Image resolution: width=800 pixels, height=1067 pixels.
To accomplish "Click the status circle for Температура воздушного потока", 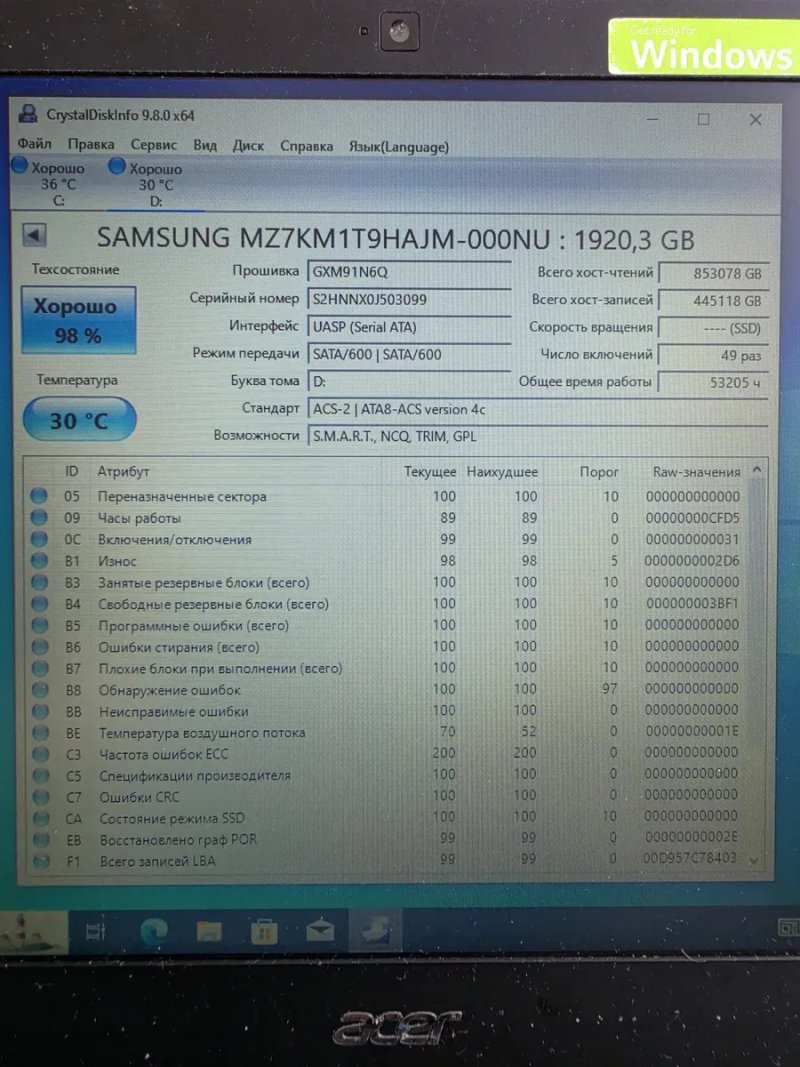I will (41, 733).
